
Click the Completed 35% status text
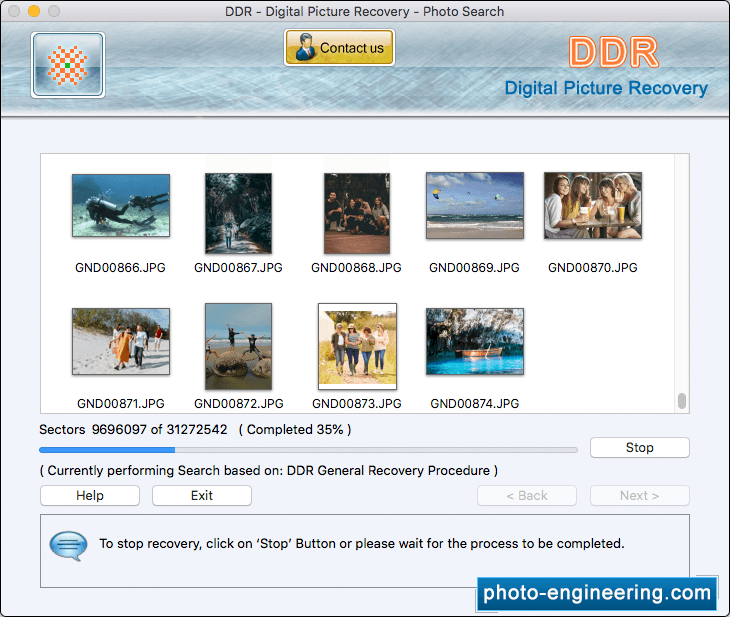295,429
